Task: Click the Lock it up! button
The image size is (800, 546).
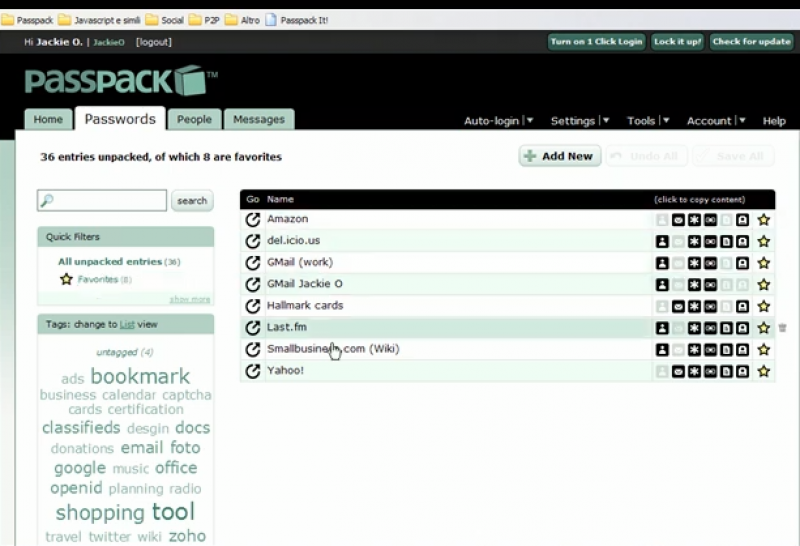Action: [x=678, y=42]
